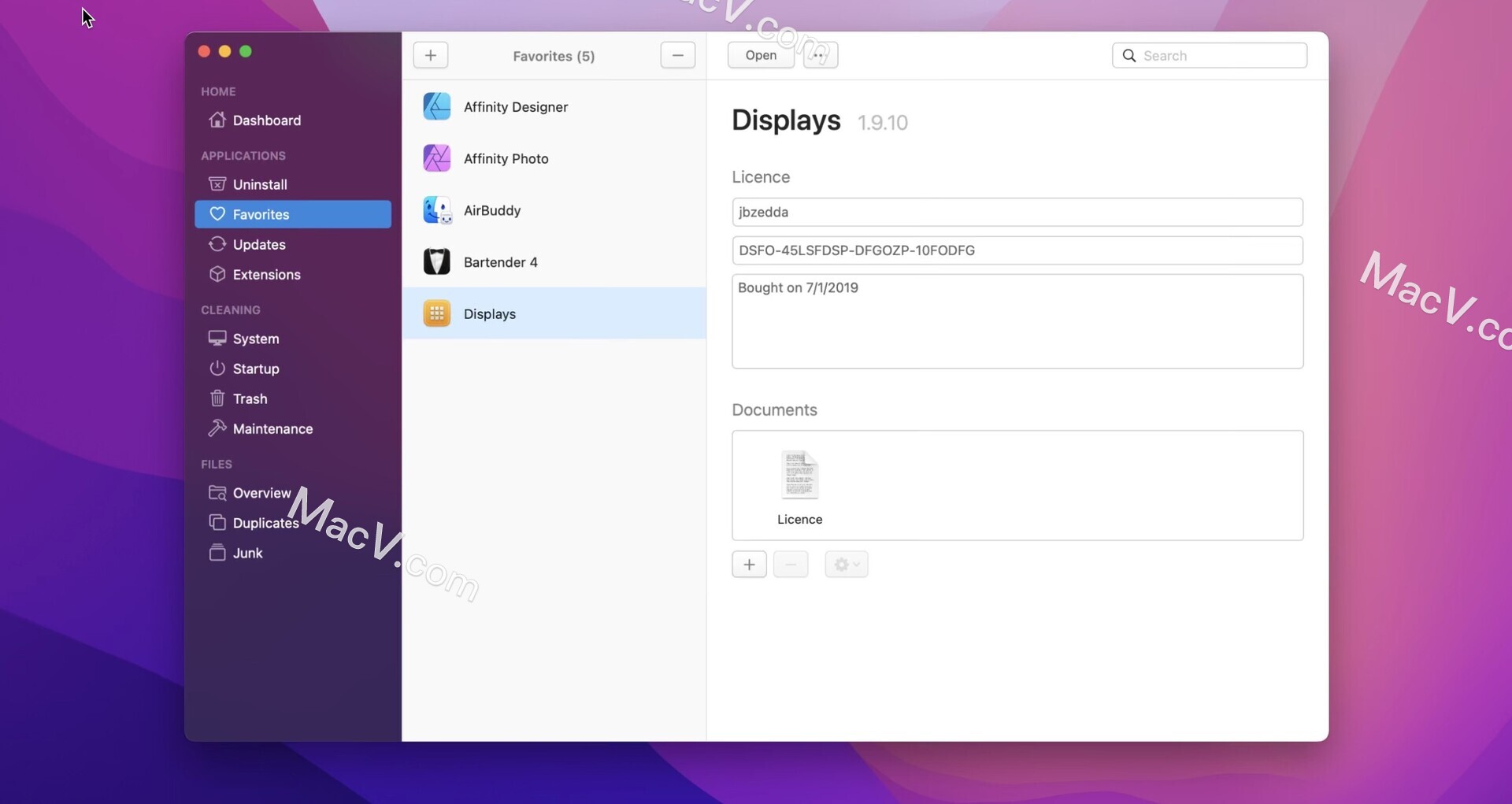1512x804 pixels.
Task: Remove document with minus button
Action: click(791, 565)
